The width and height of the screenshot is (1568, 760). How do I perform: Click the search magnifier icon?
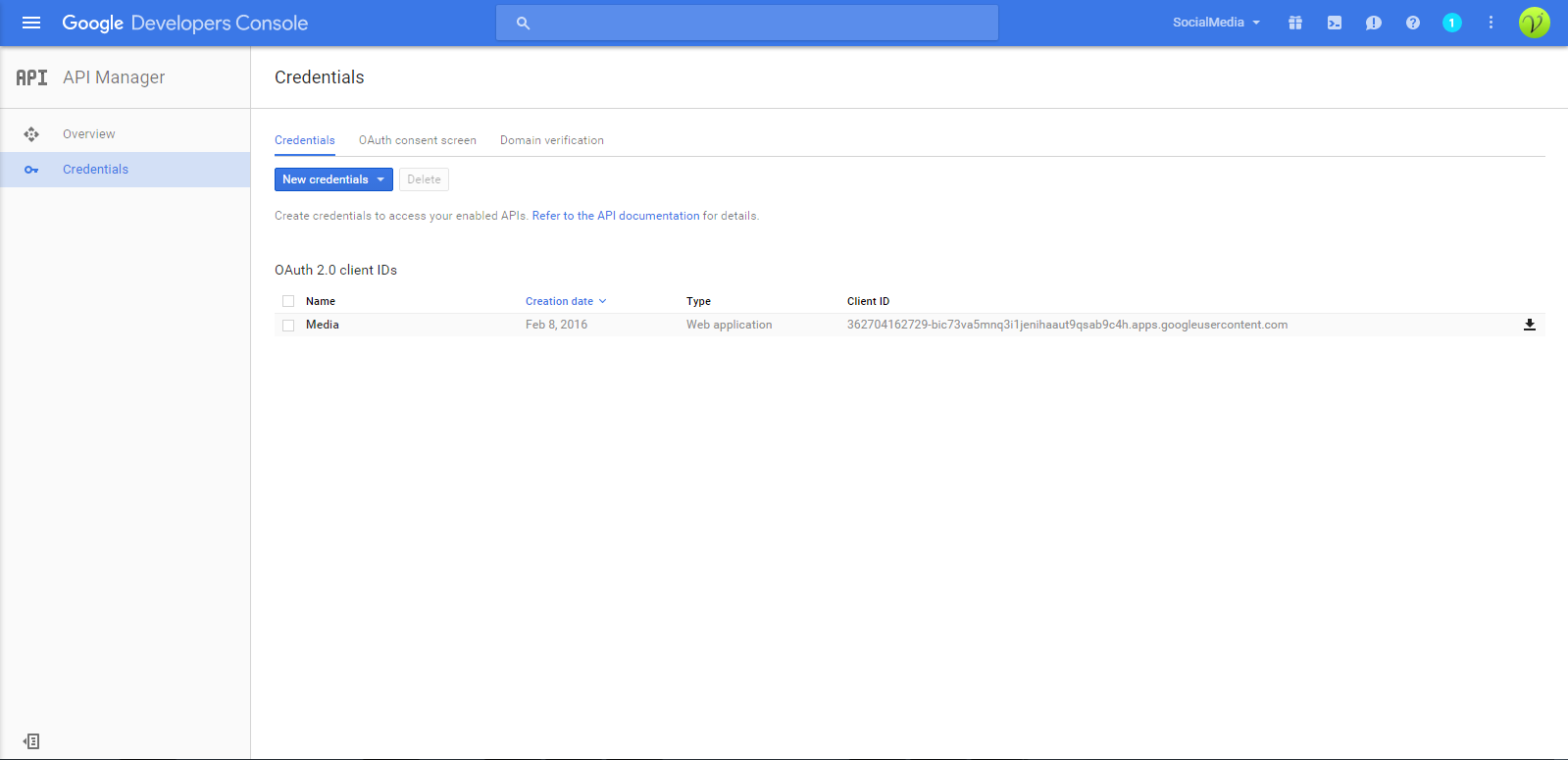tap(523, 23)
